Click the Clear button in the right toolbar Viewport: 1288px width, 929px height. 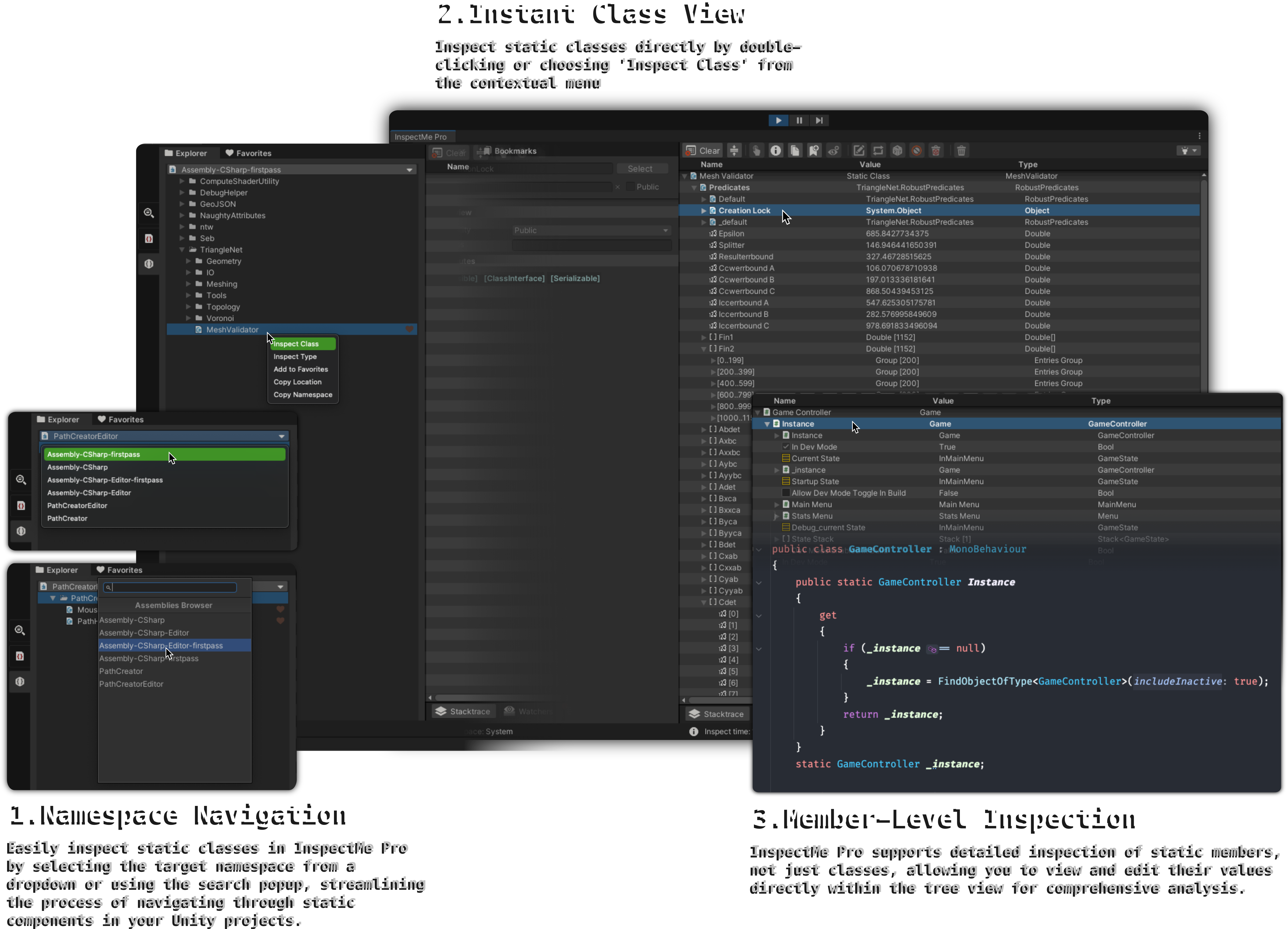pyautogui.click(x=703, y=150)
